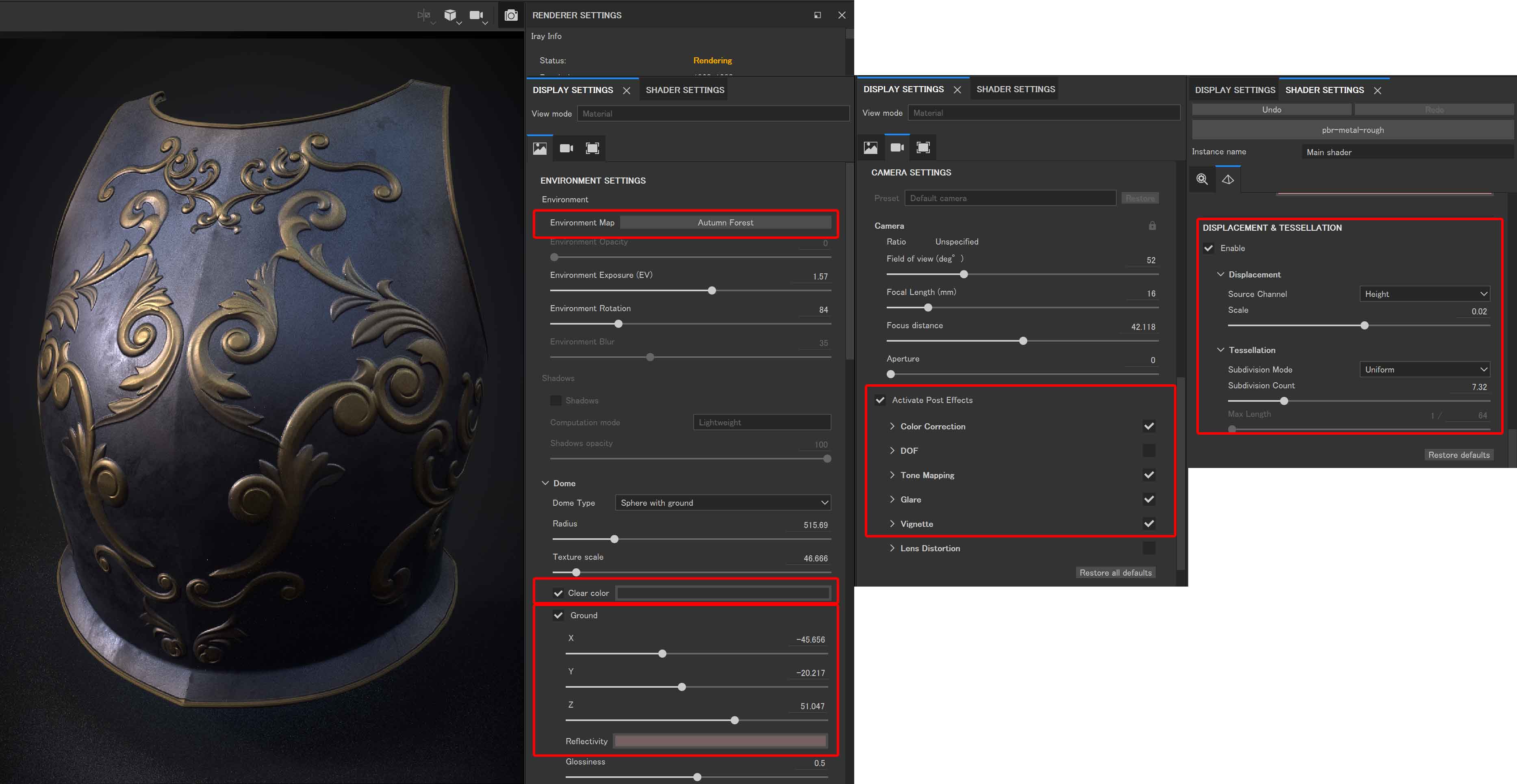
Task: Click the Autumn Forest environment map button
Action: [725, 223]
